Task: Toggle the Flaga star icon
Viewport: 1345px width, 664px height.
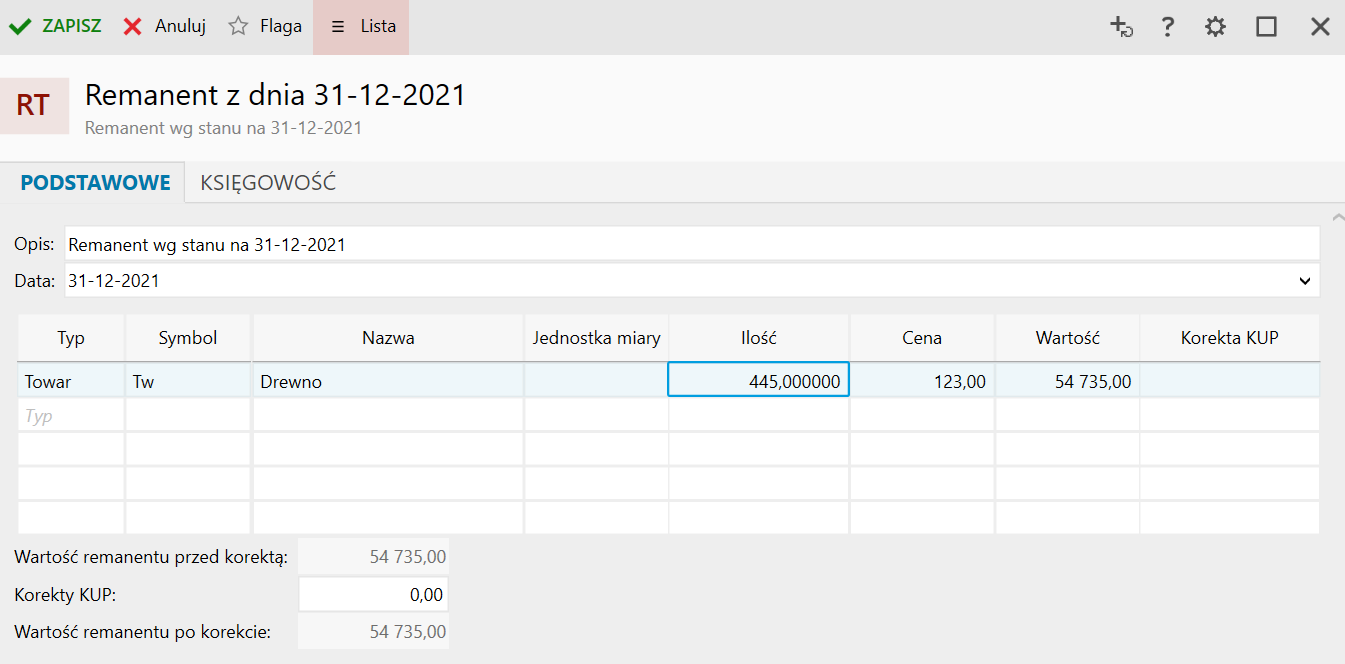Action: (x=238, y=27)
